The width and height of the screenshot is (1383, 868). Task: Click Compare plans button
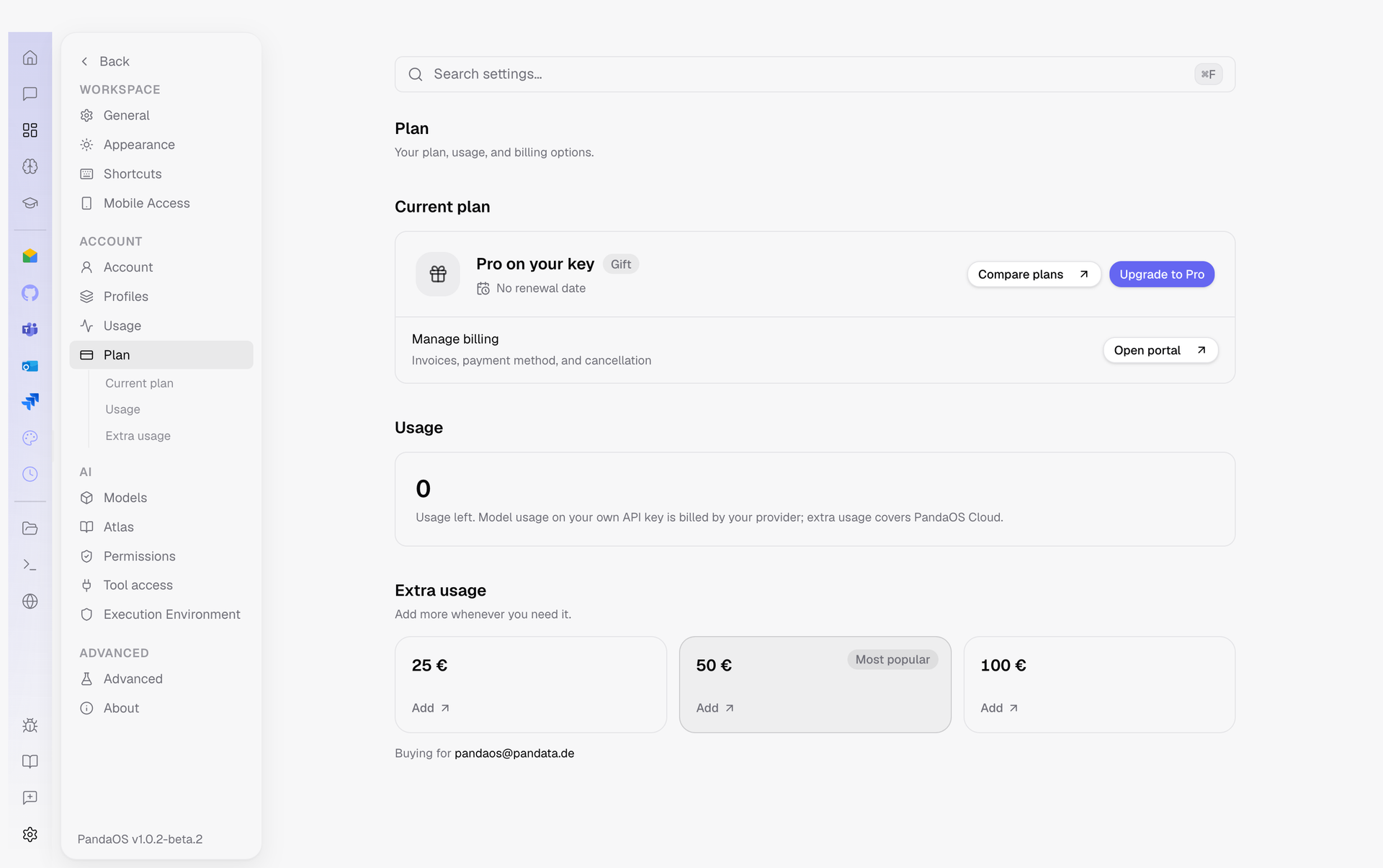(1034, 274)
